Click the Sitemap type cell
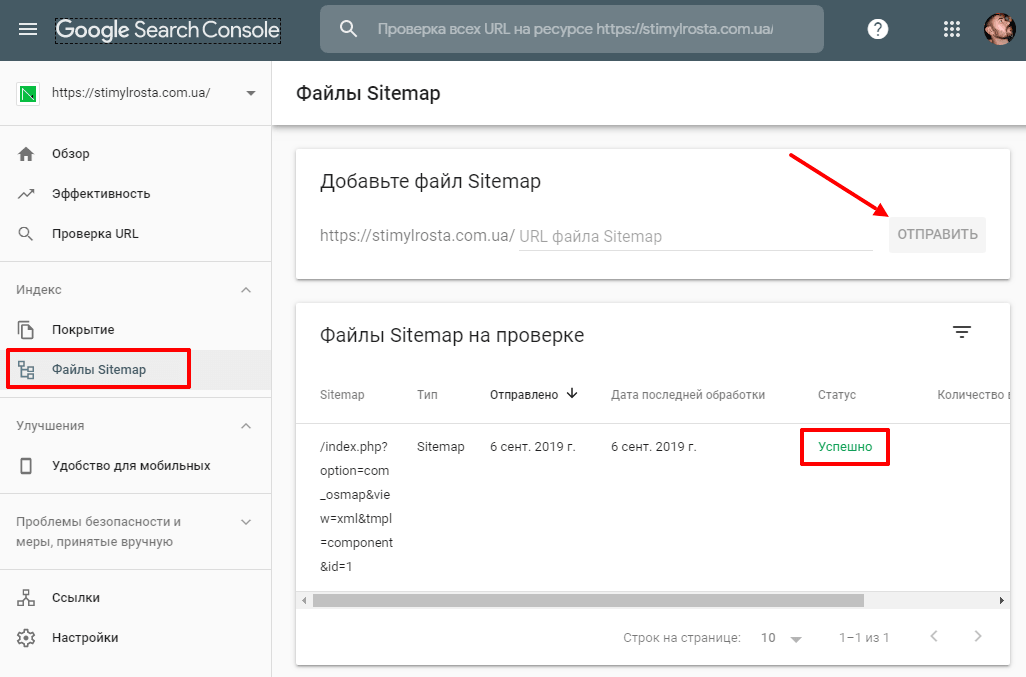Image resolution: width=1026 pixels, height=677 pixels. coord(440,447)
